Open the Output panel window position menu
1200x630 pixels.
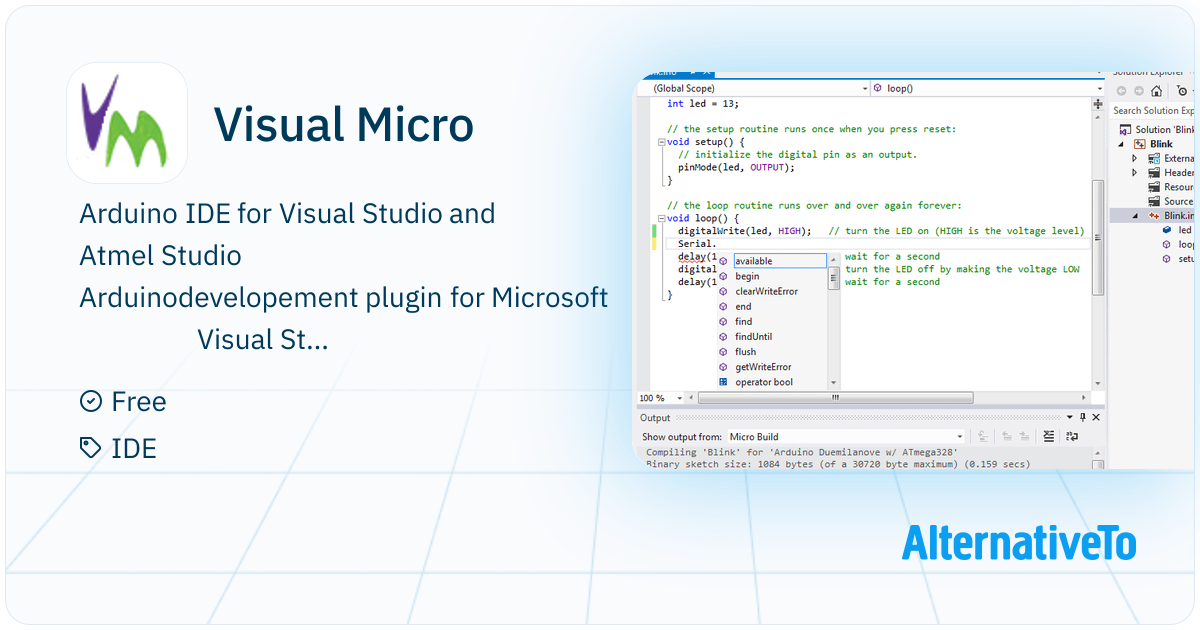click(x=1069, y=417)
